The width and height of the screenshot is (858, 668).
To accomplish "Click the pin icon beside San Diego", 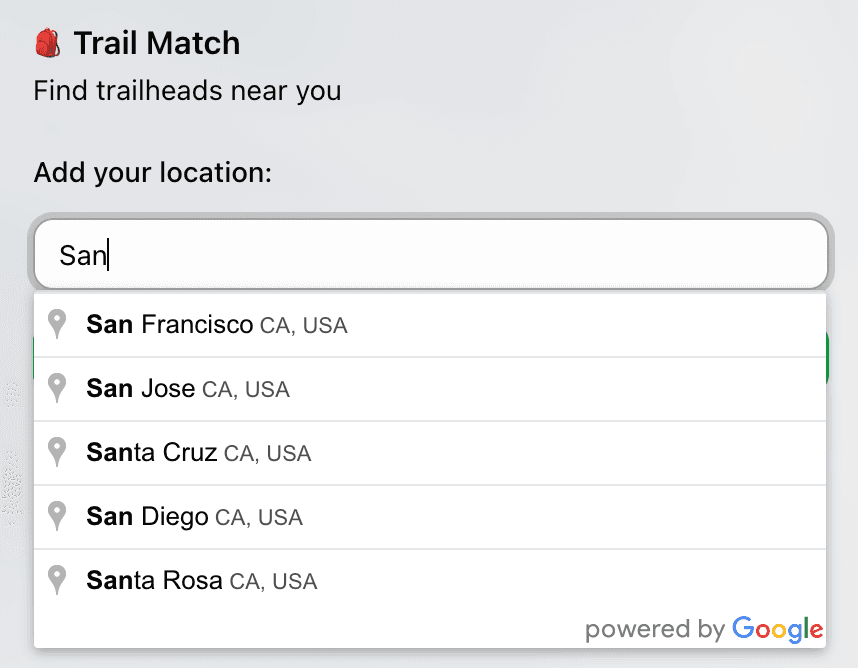I will pos(57,517).
